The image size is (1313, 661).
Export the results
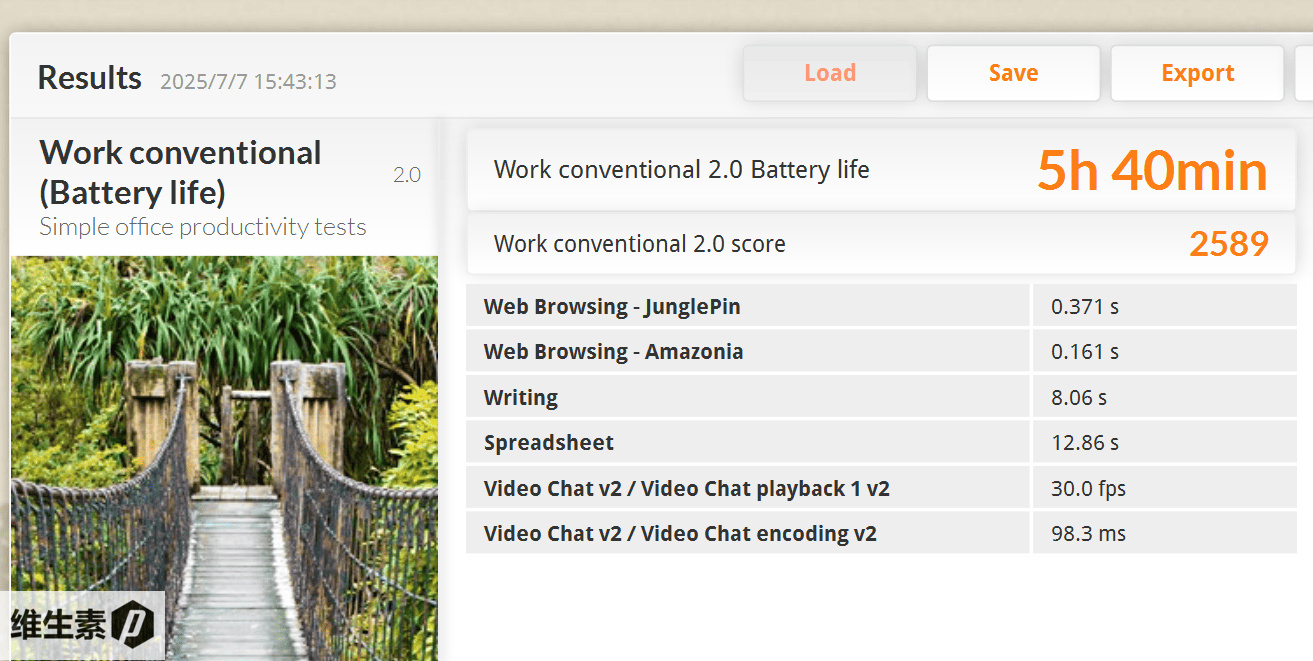pos(1197,73)
